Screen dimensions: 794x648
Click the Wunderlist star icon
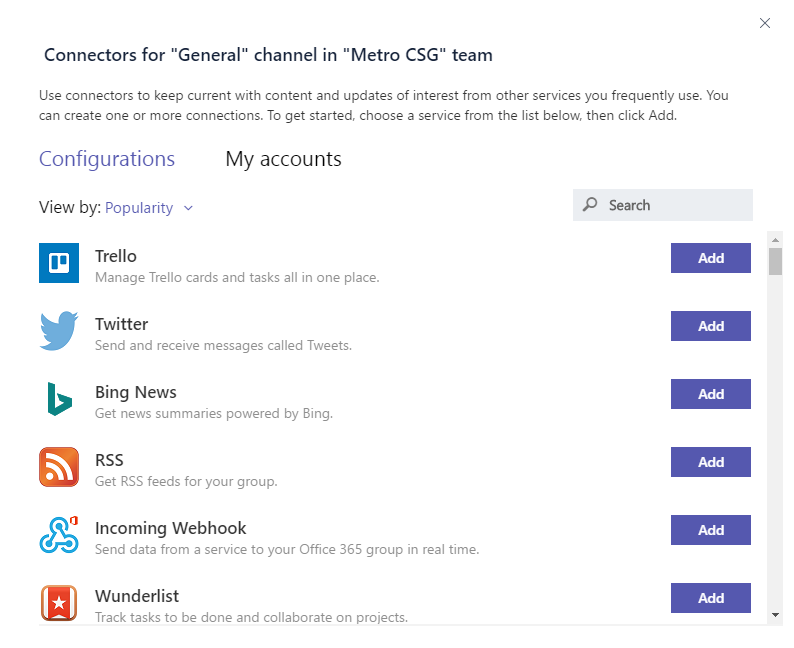click(59, 602)
